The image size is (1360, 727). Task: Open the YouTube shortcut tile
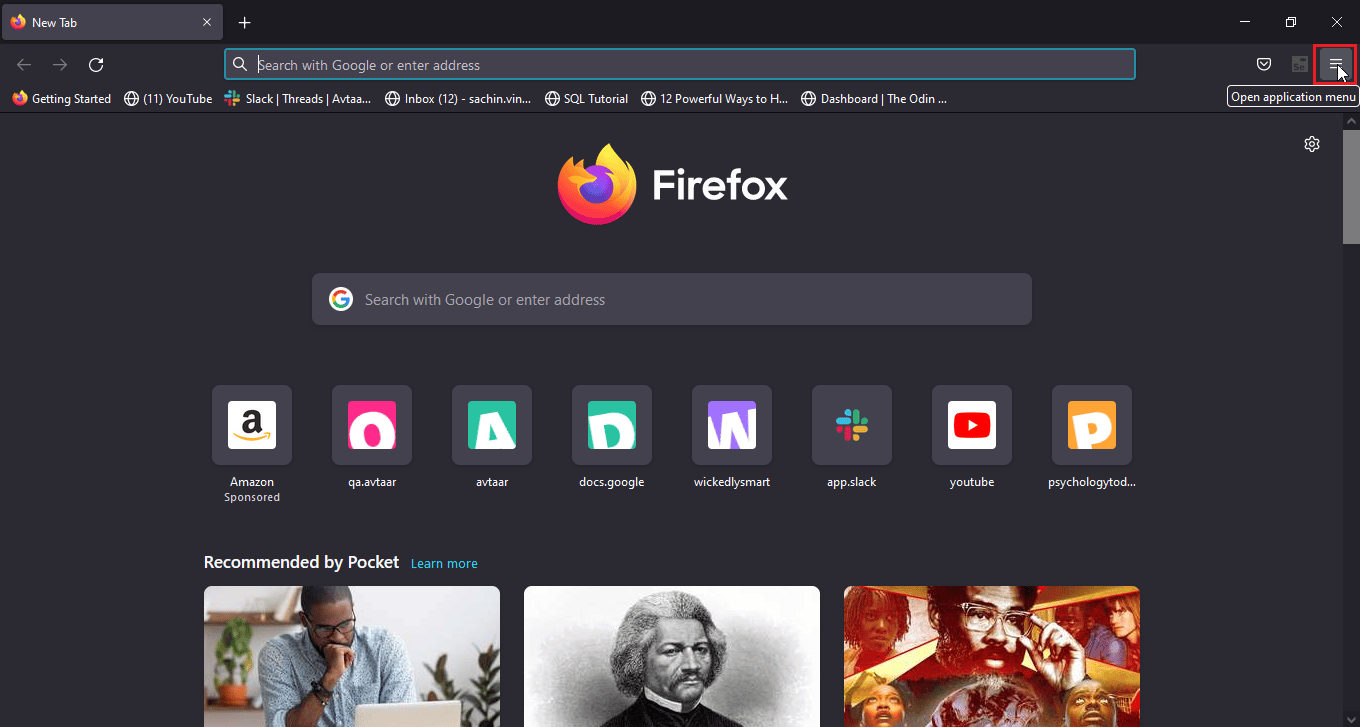click(x=972, y=425)
